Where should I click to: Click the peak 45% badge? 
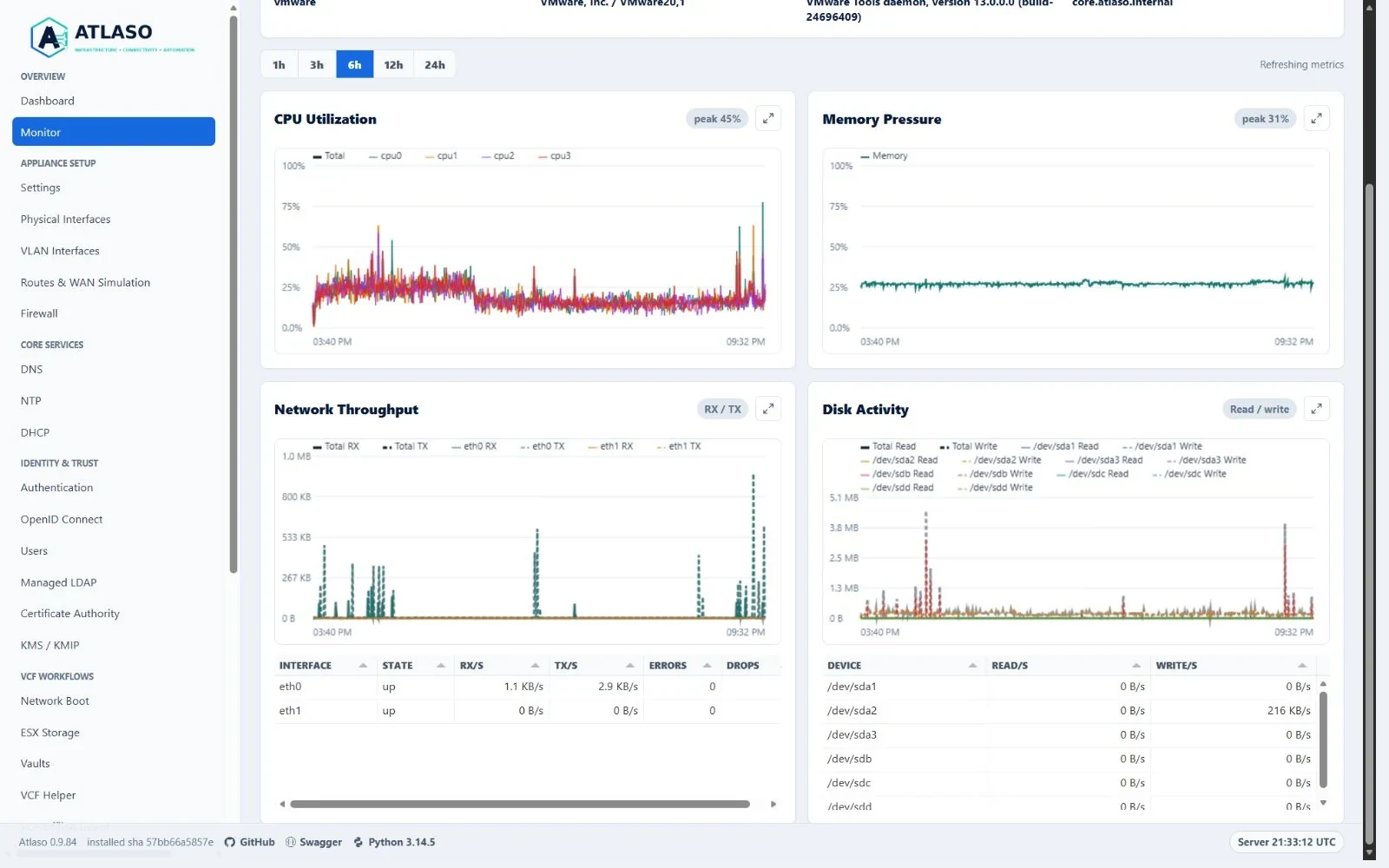[x=717, y=119]
